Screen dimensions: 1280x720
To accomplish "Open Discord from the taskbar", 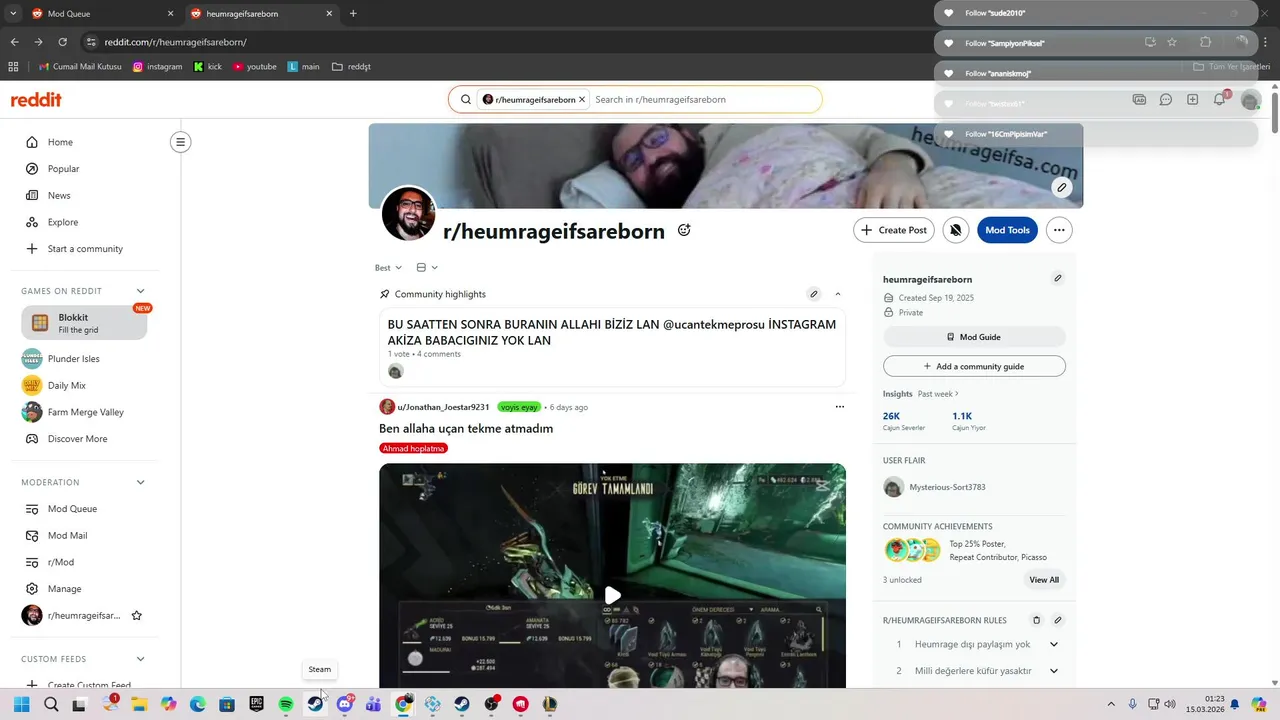I will coord(345,704).
